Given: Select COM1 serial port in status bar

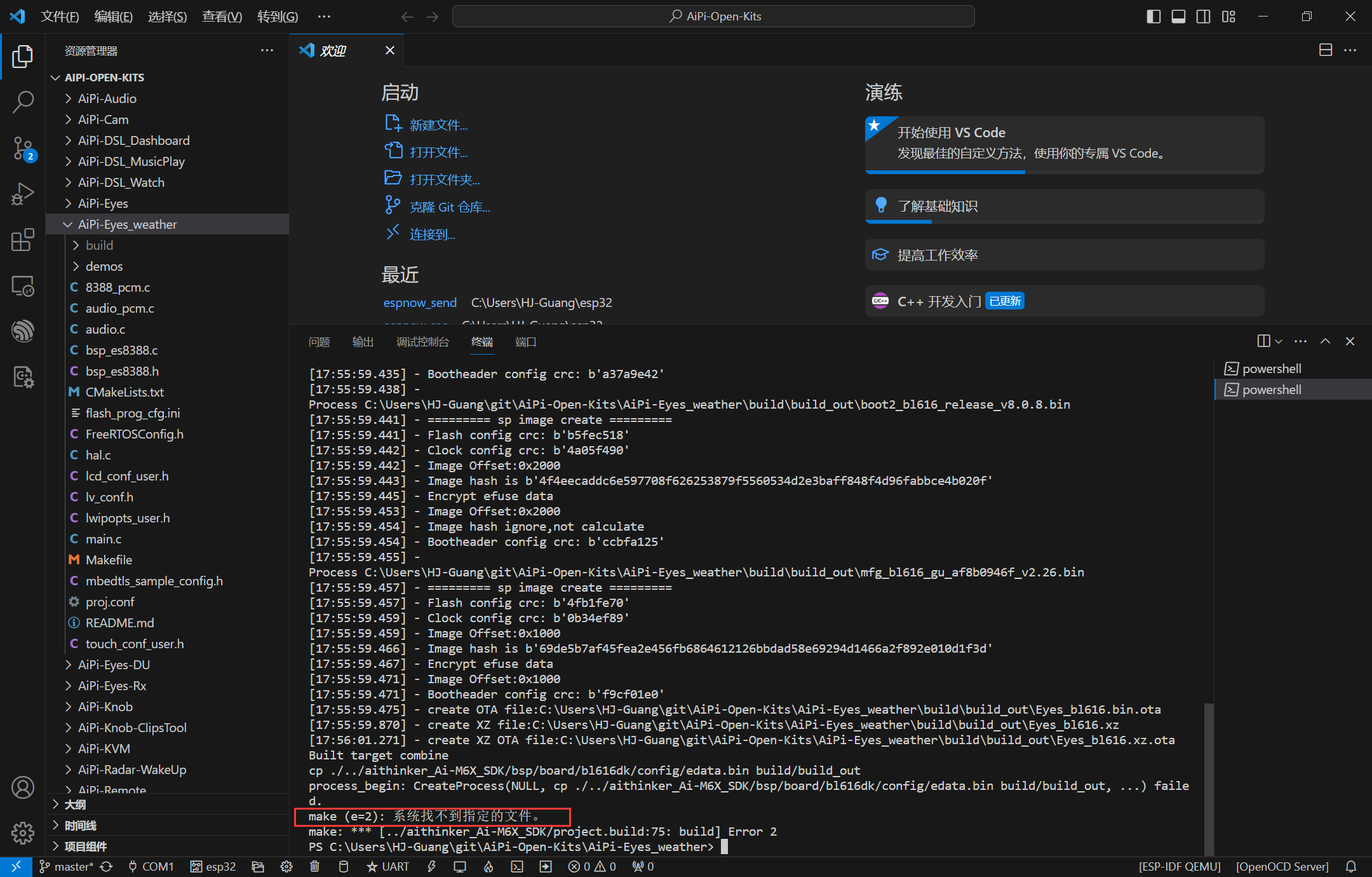Looking at the screenshot, I should click(151, 866).
